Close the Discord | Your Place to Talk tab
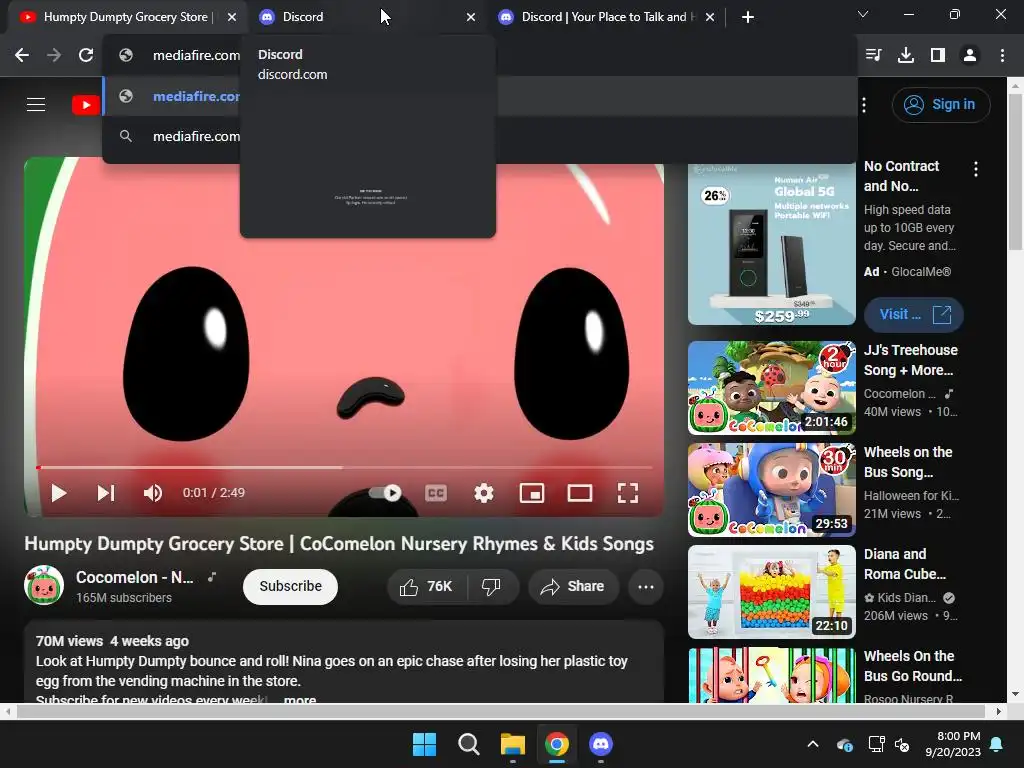This screenshot has height=768, width=1024. point(710,17)
